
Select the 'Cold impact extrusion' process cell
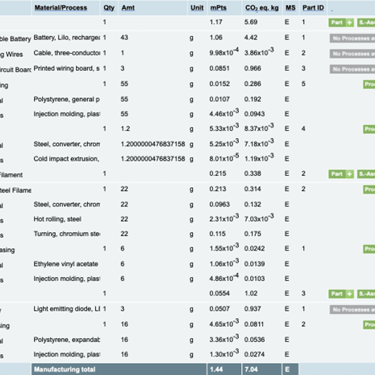click(67, 159)
